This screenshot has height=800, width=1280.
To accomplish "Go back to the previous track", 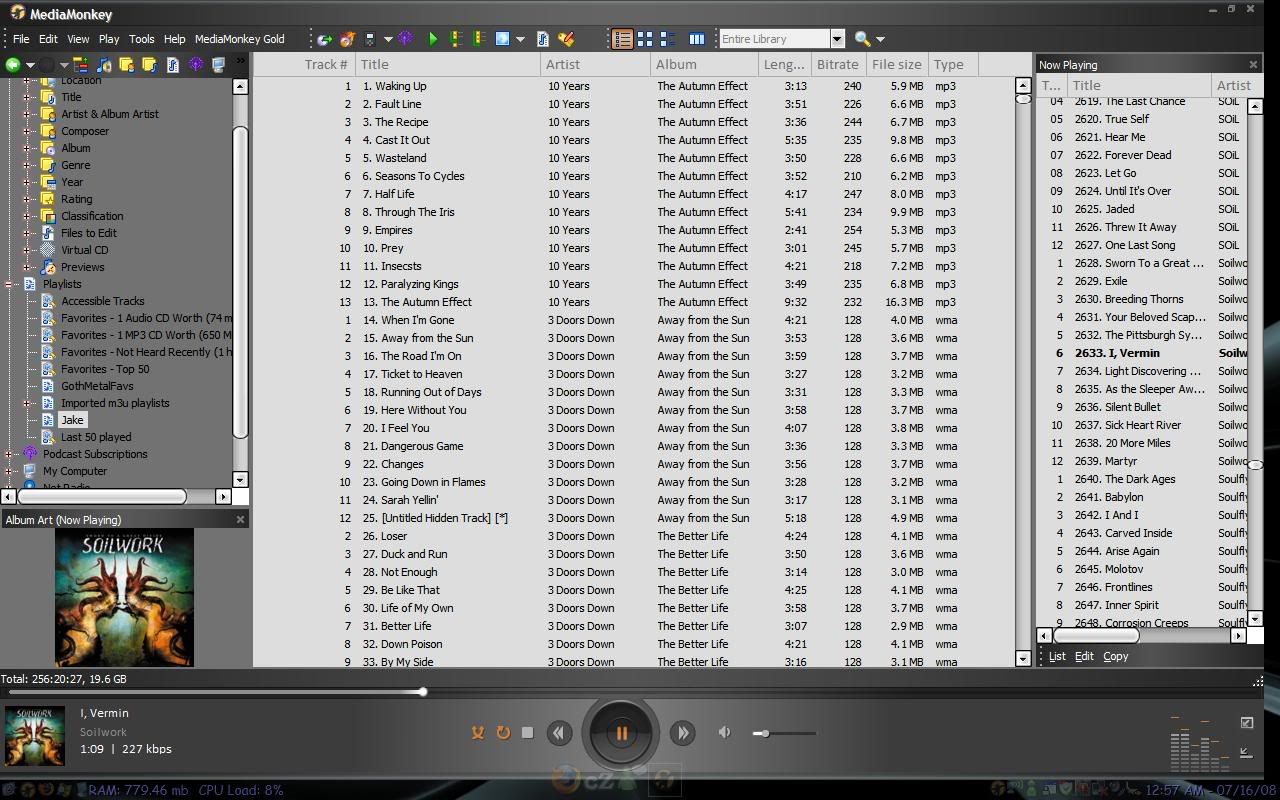I will pyautogui.click(x=559, y=733).
